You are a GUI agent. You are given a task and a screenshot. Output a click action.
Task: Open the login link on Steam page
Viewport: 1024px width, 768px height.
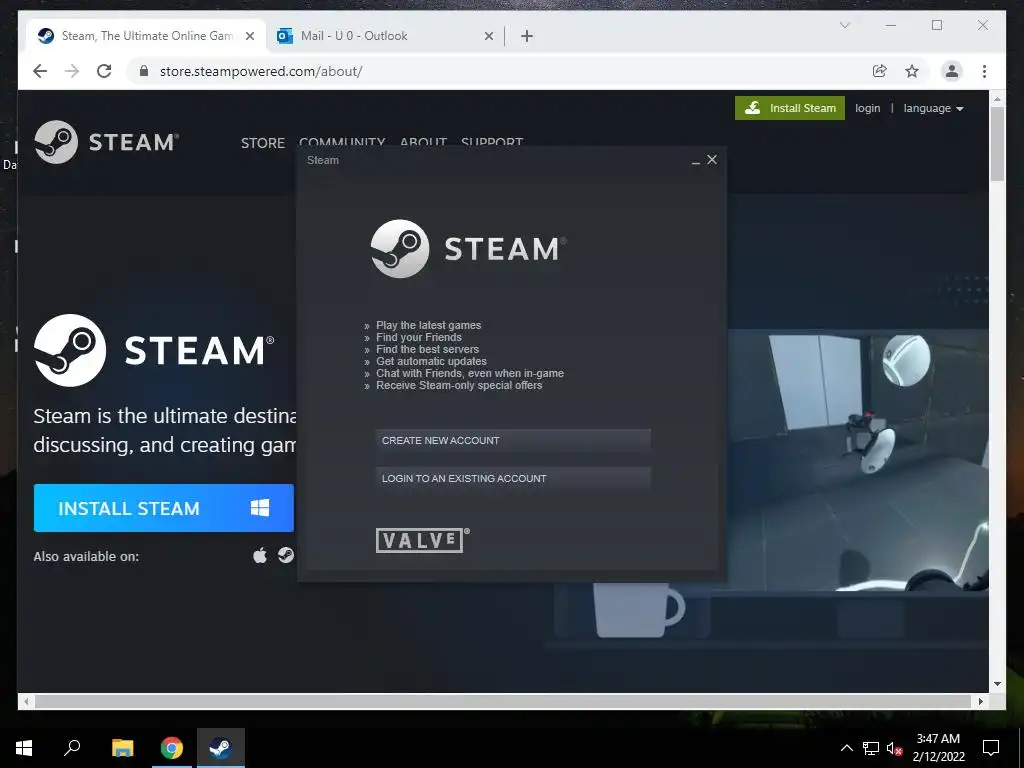click(867, 108)
